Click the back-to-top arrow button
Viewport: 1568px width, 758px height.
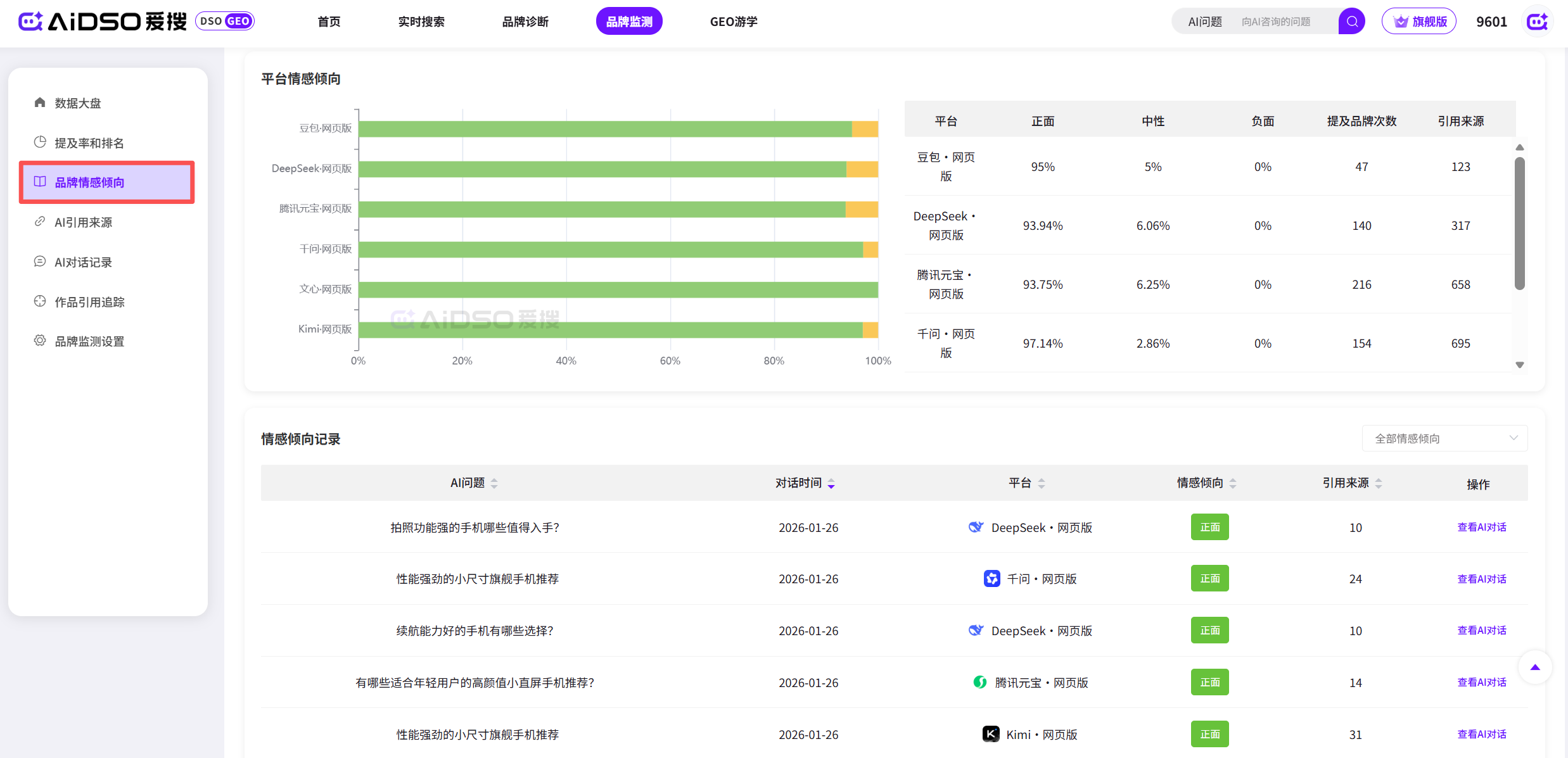(x=1534, y=667)
